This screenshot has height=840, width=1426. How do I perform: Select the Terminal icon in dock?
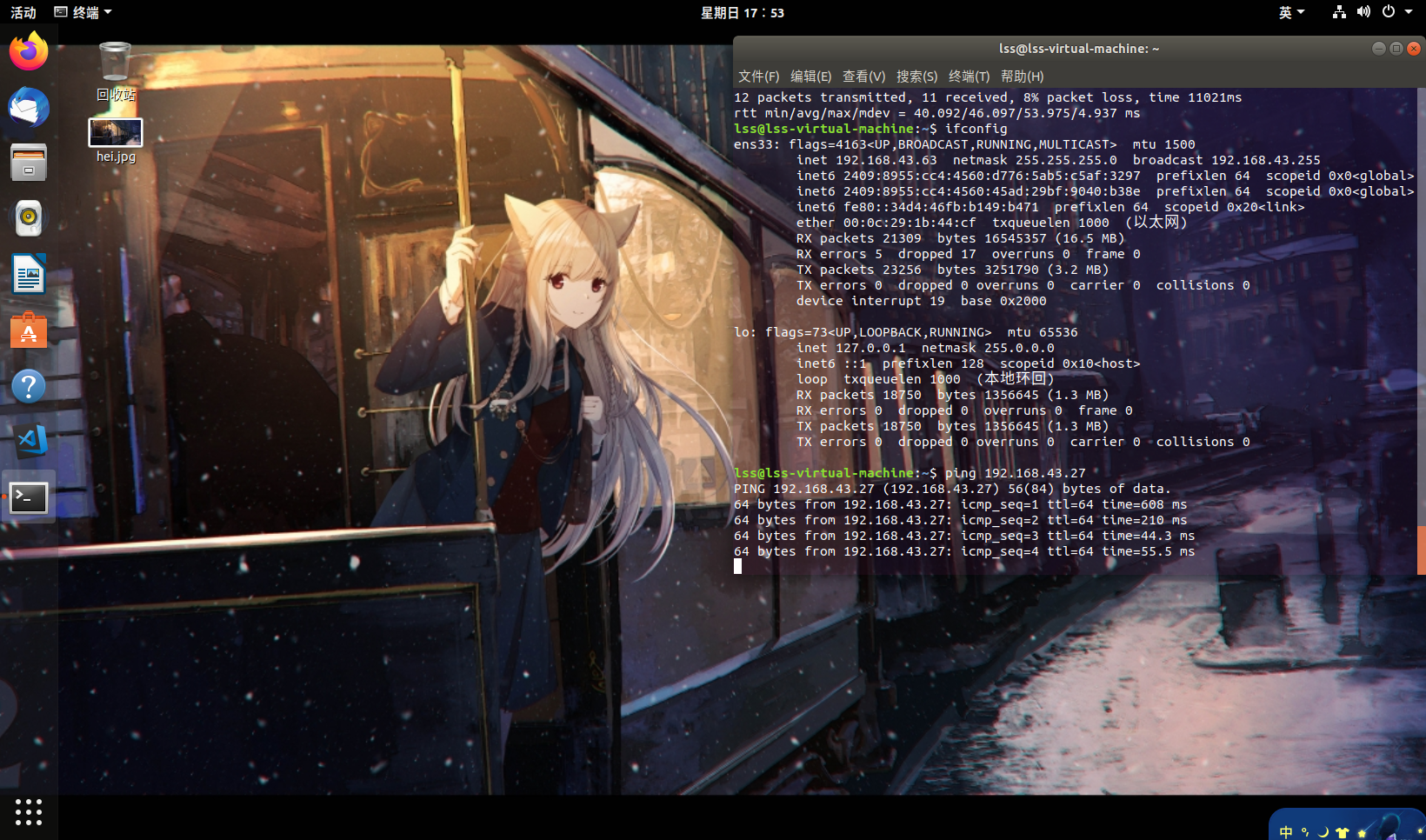coord(29,497)
